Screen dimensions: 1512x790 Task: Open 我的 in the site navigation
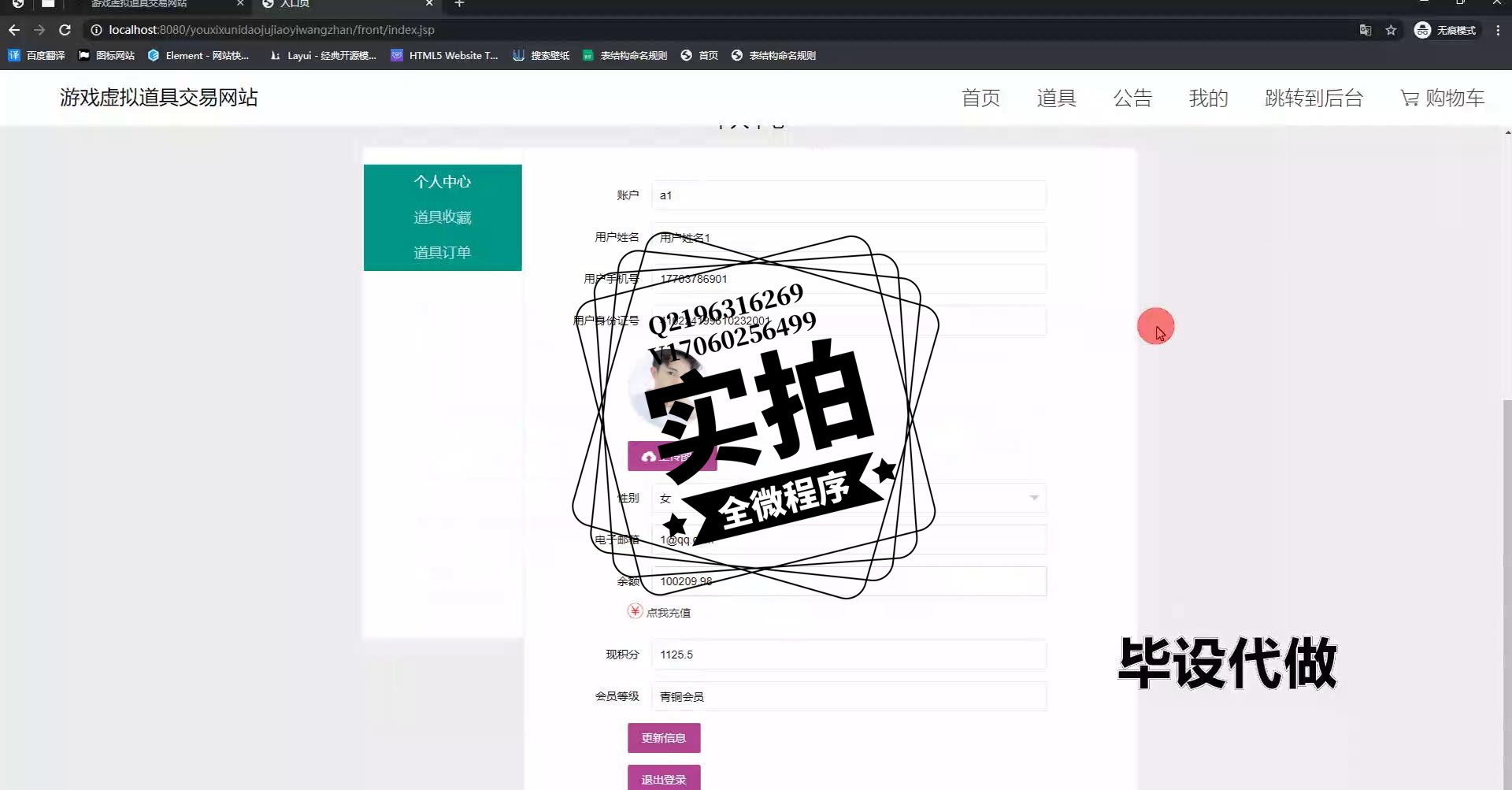(1208, 98)
